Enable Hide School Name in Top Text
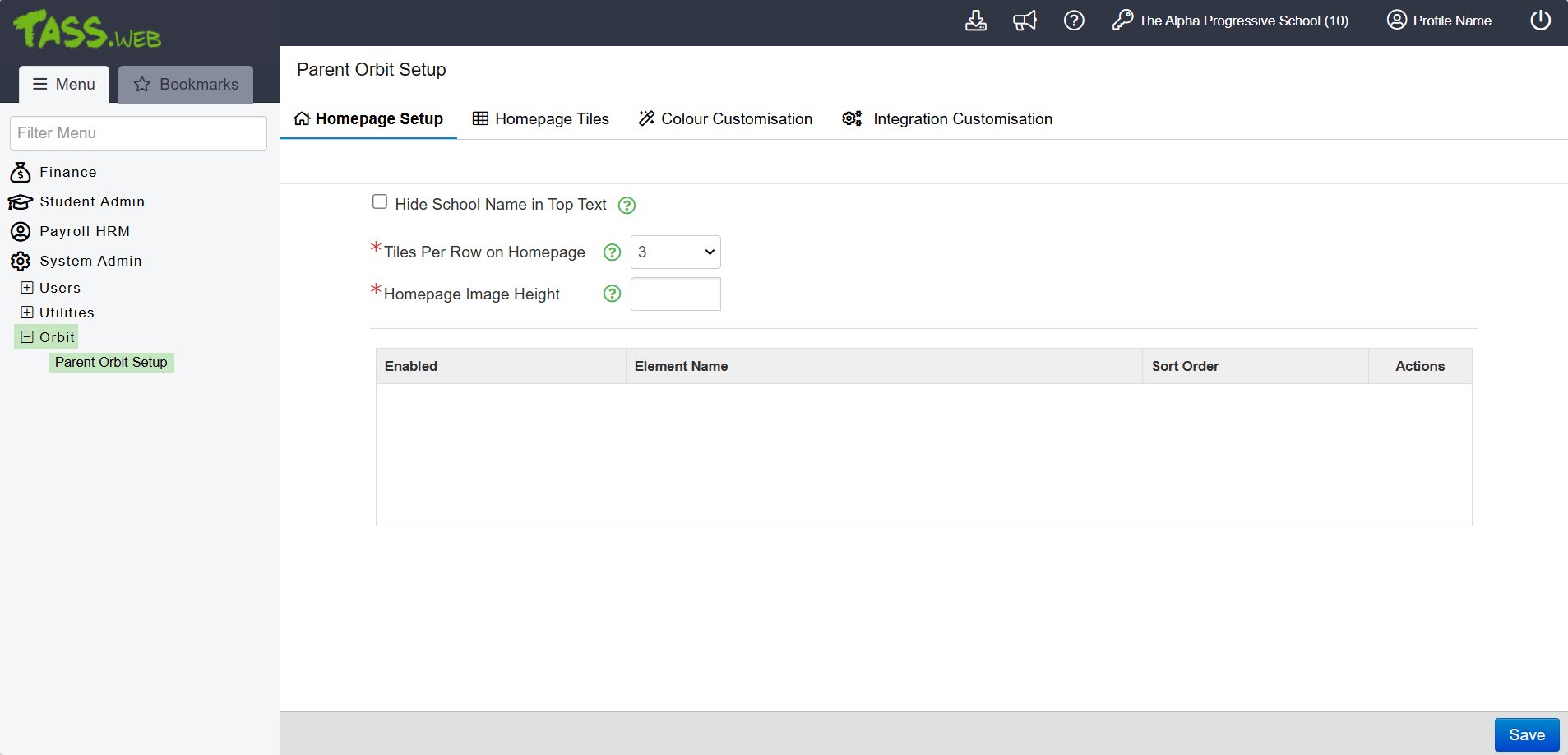This screenshot has height=755, width=1568. click(x=380, y=202)
